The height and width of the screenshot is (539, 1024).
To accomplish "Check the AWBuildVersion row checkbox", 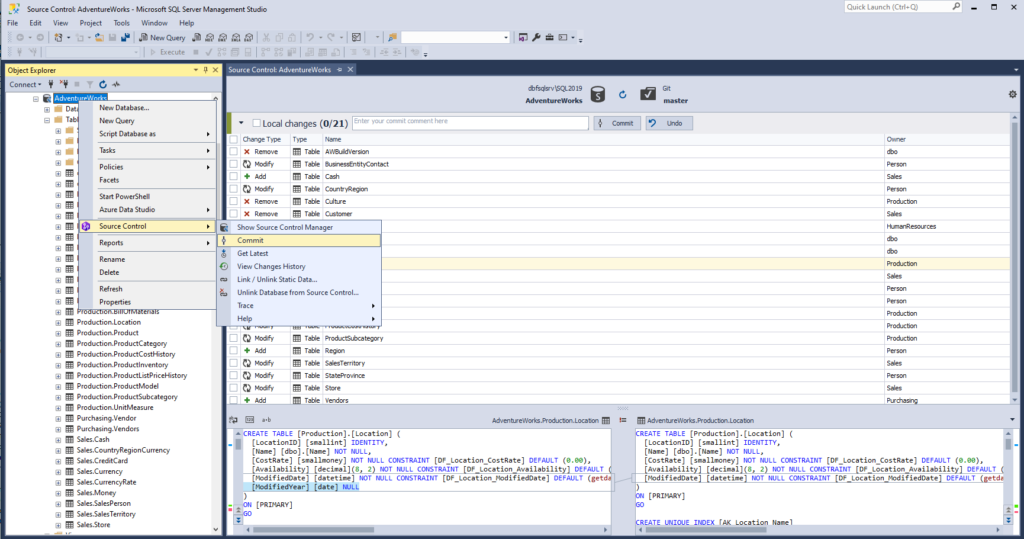I will tap(233, 152).
